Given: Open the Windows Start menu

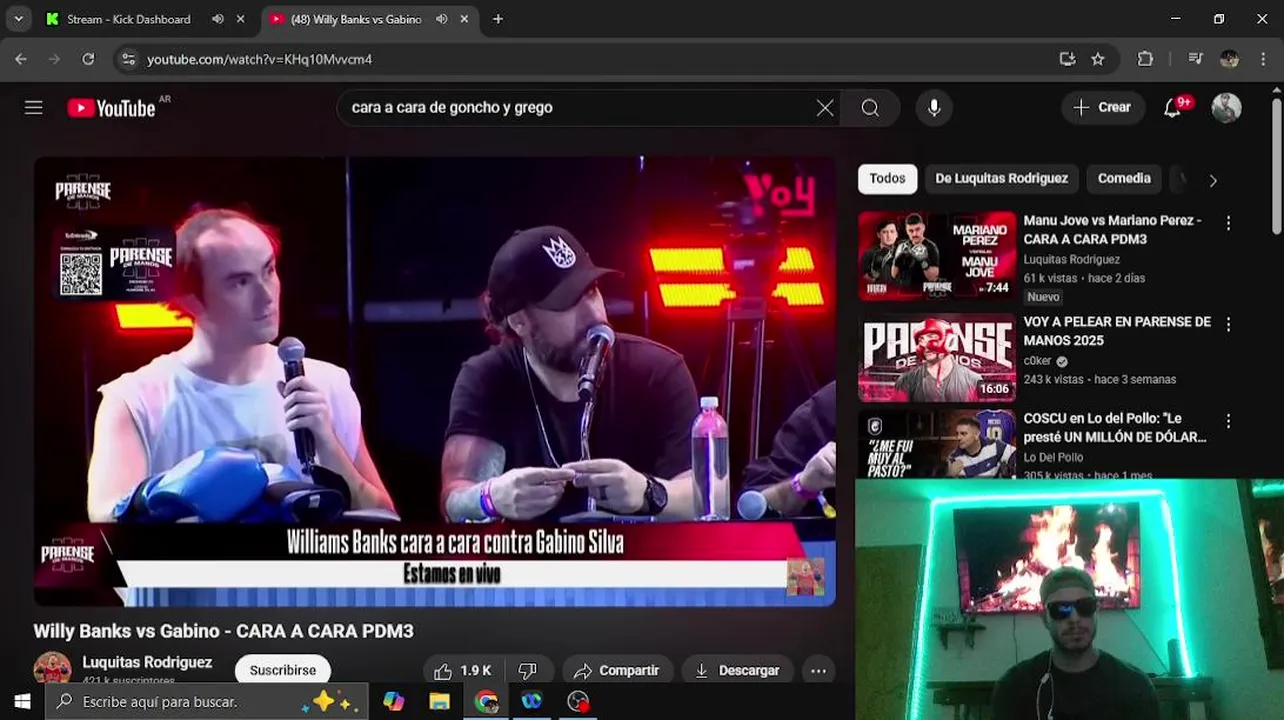Looking at the screenshot, I should tap(22, 701).
